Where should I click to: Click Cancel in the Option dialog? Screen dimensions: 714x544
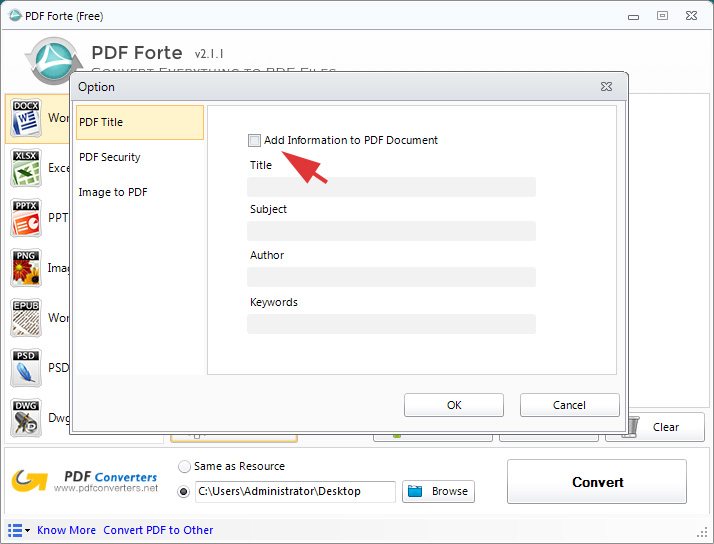click(x=570, y=405)
